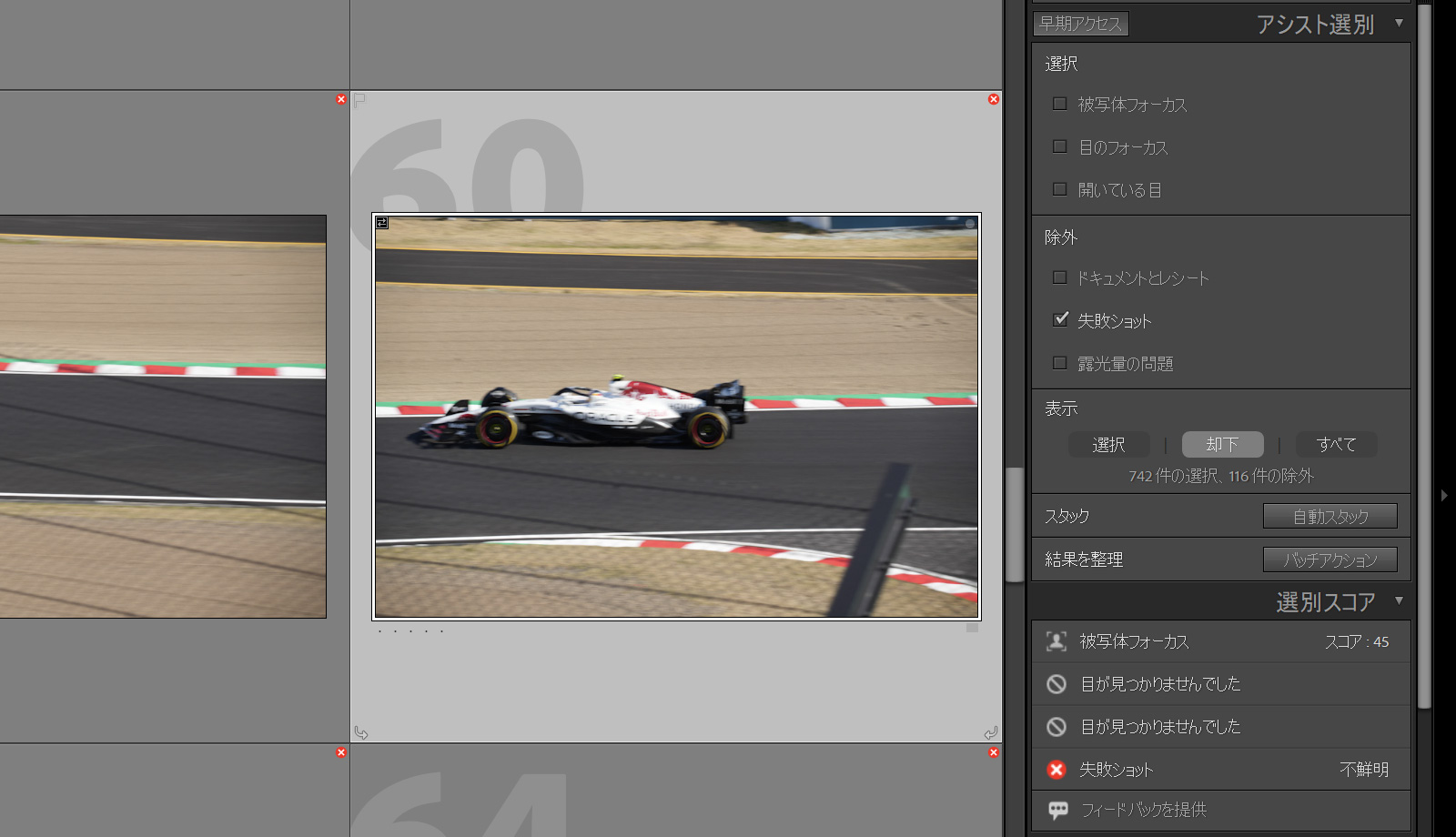The height and width of the screenshot is (837, 1456).
Task: Switch the display to 選択
Action: (1108, 445)
